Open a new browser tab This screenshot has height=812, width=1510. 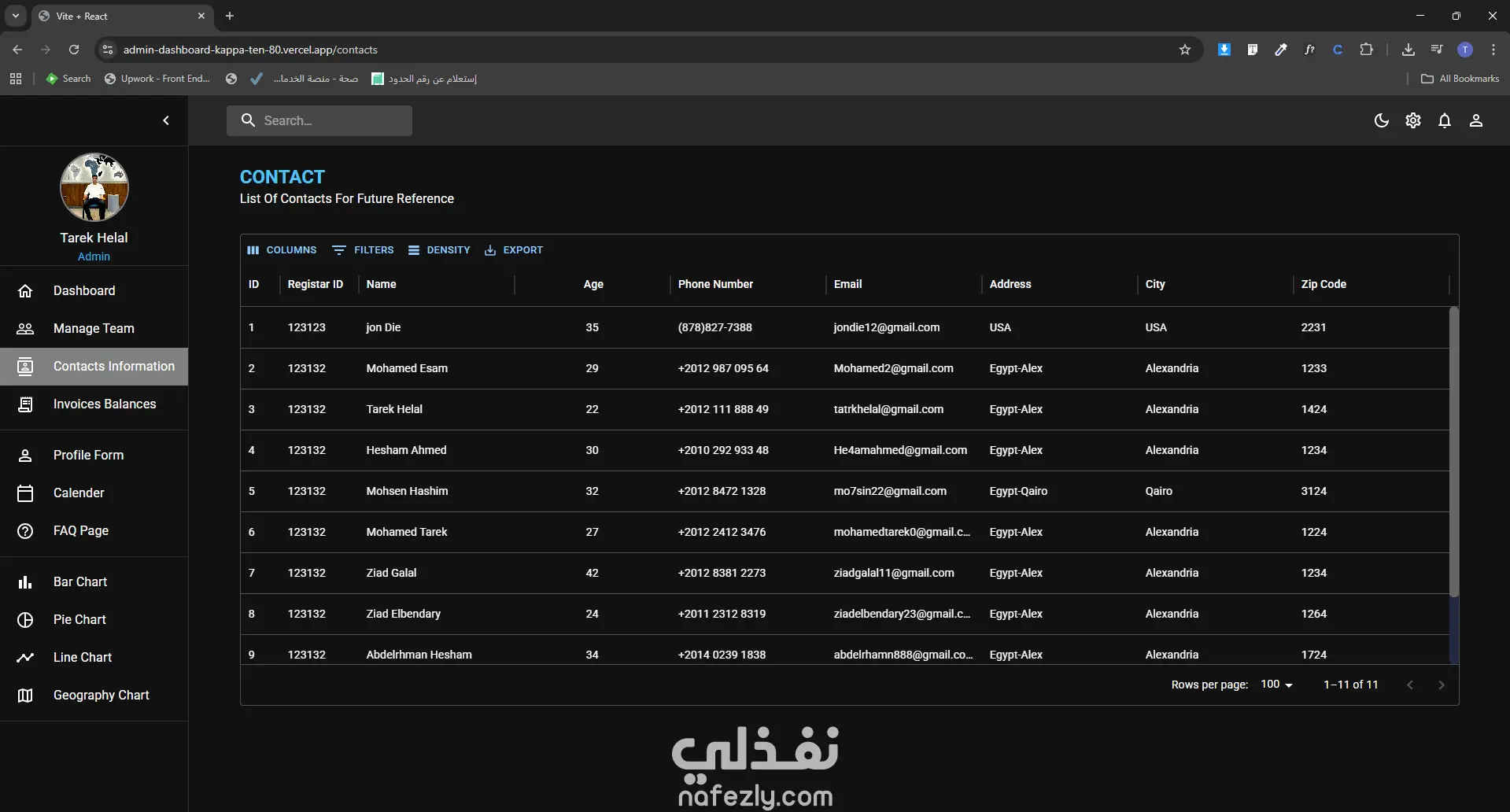click(230, 16)
